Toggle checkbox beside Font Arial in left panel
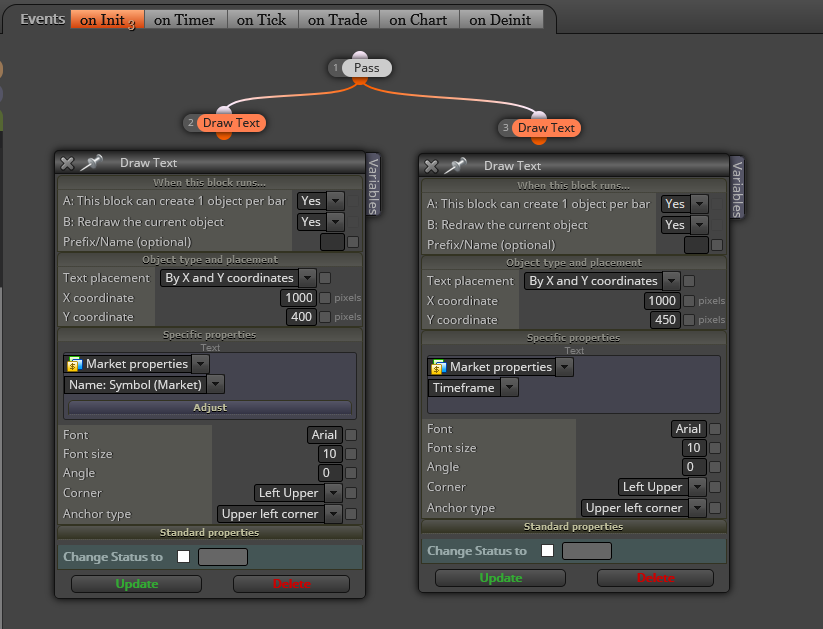Screen dimensions: 823x629 351,435
